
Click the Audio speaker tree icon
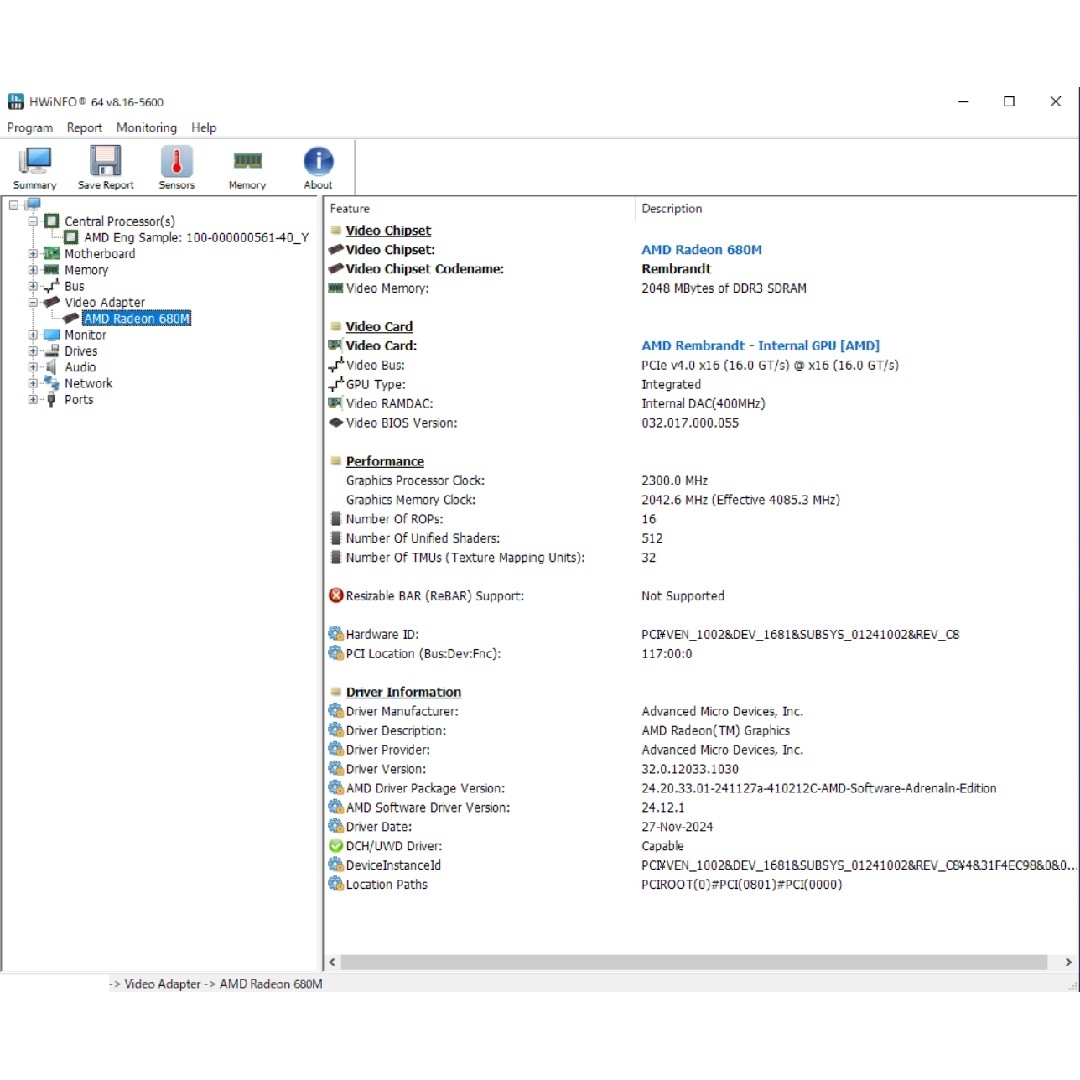coord(51,367)
